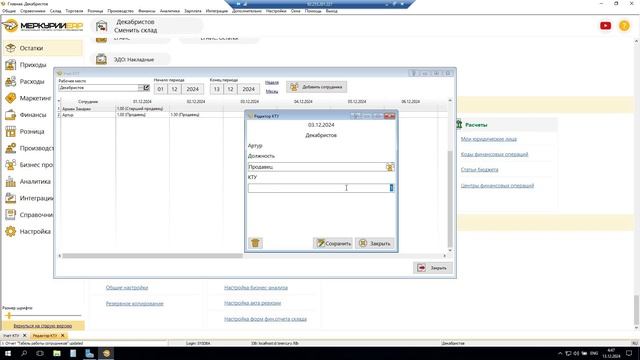
Task: Click Добавить сотрудника button
Action: tap(317, 87)
